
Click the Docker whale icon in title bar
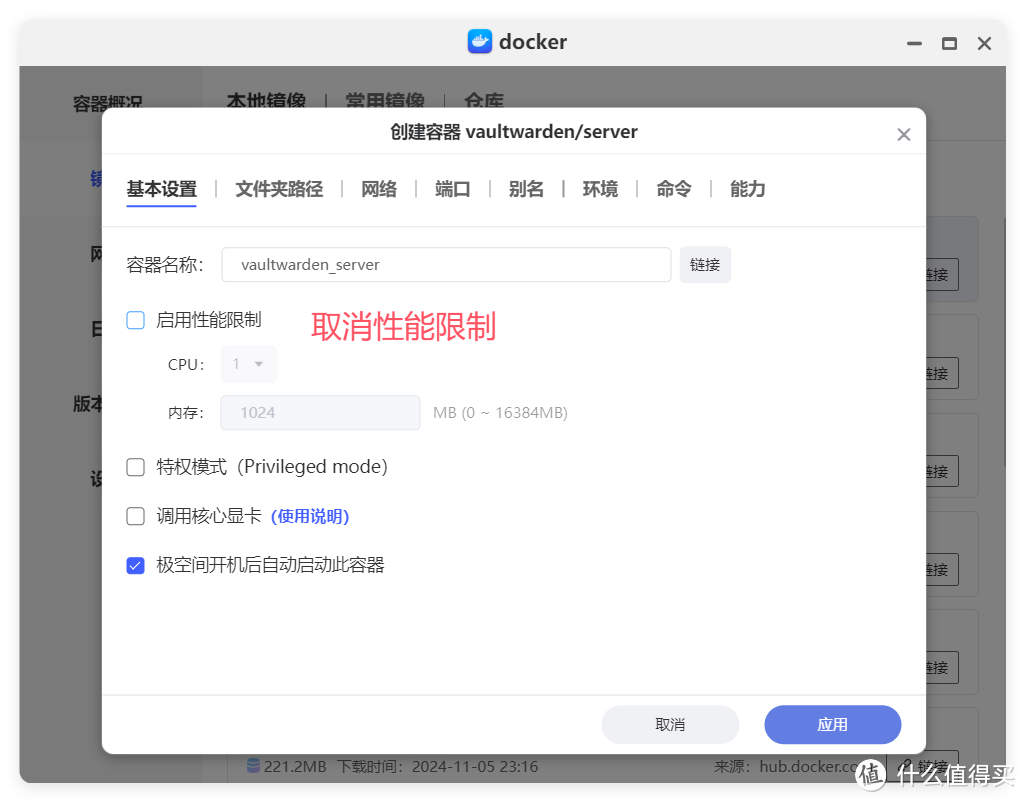tap(480, 42)
